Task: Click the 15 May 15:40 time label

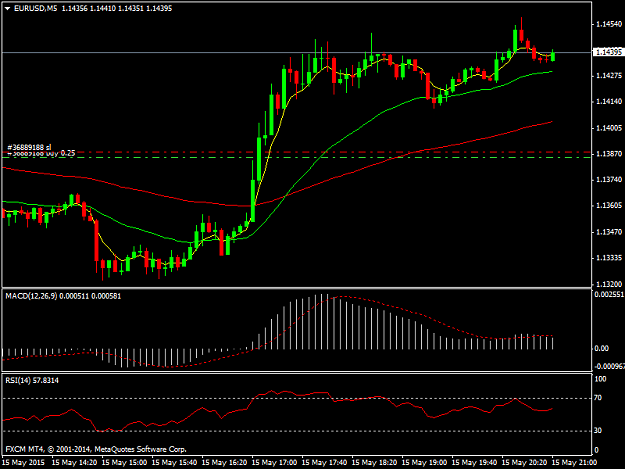Action: click(x=174, y=463)
